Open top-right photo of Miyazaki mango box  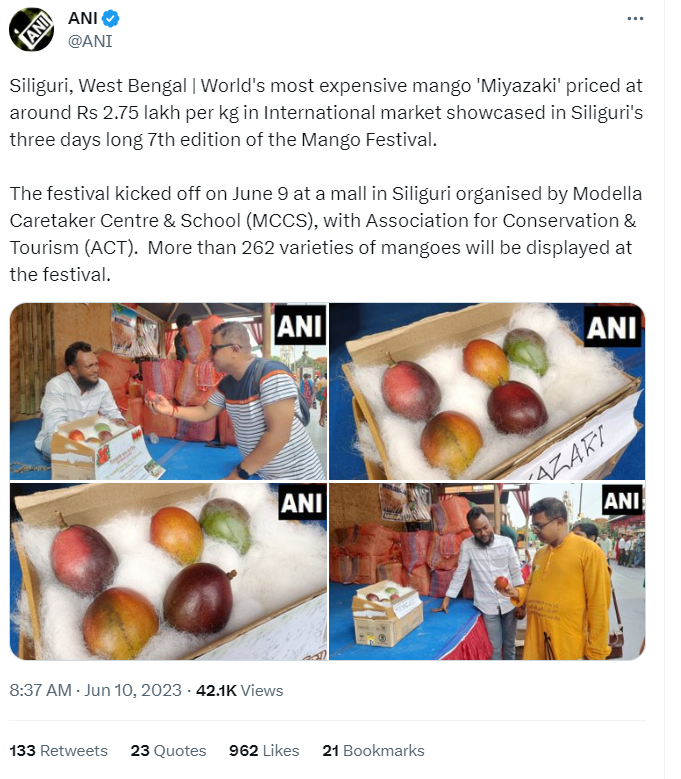(x=487, y=392)
